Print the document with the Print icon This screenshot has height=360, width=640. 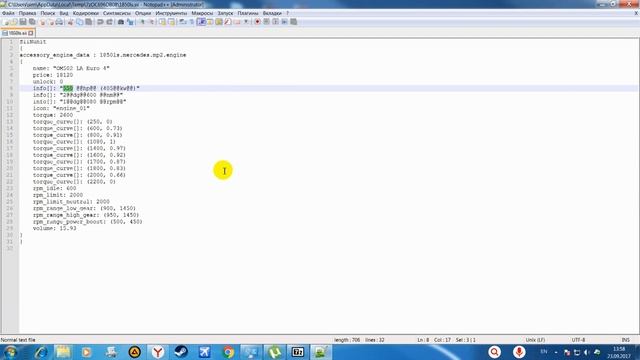click(59, 22)
